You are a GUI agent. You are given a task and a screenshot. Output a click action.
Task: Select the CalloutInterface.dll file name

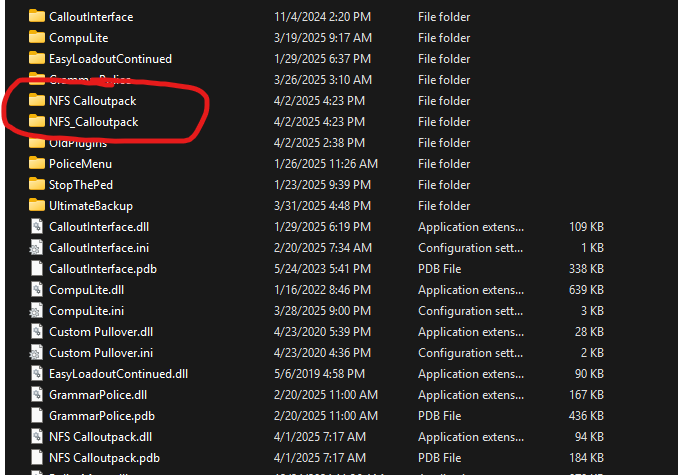[99, 226]
